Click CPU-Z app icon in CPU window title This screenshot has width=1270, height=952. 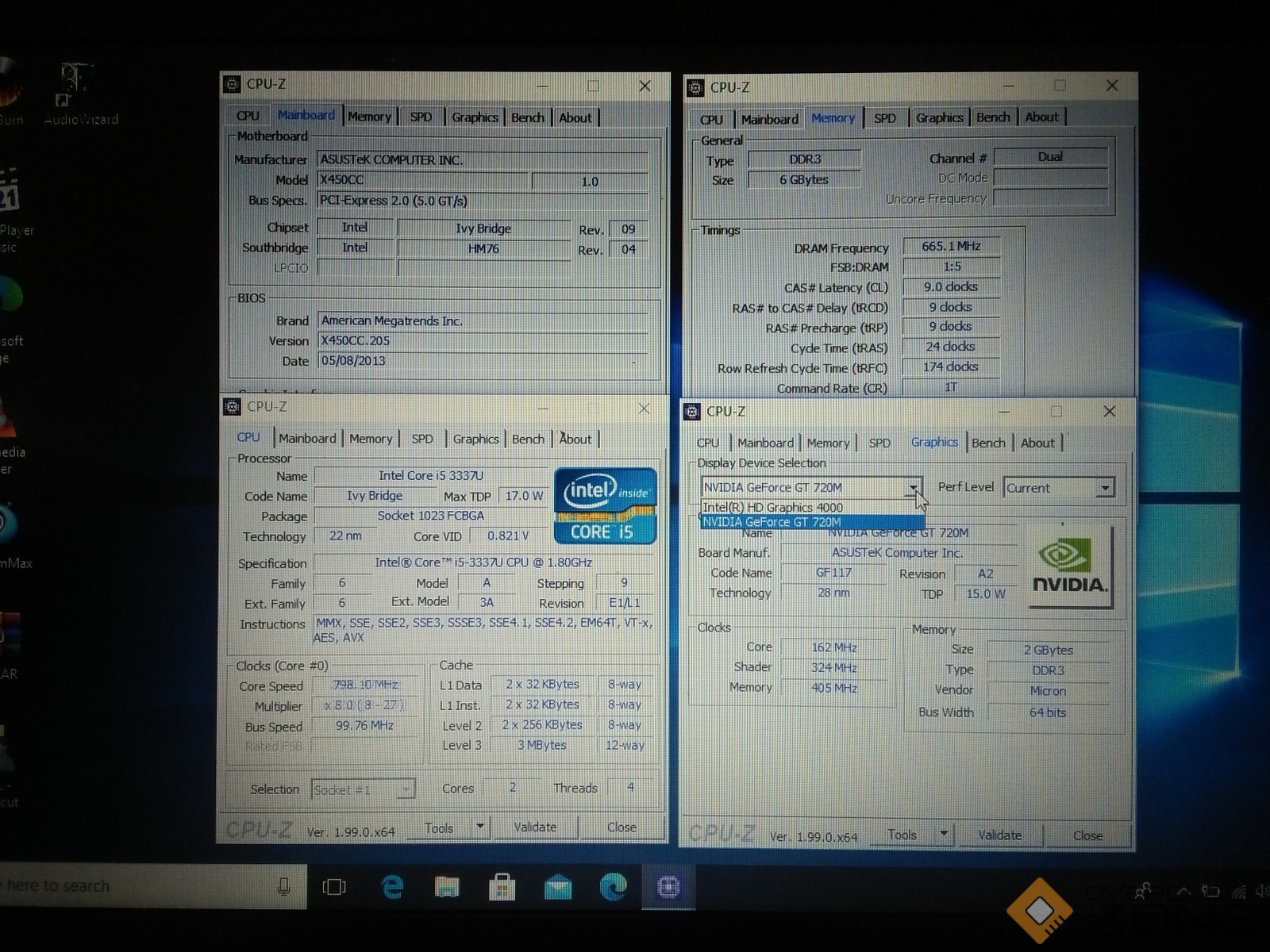tap(232, 407)
